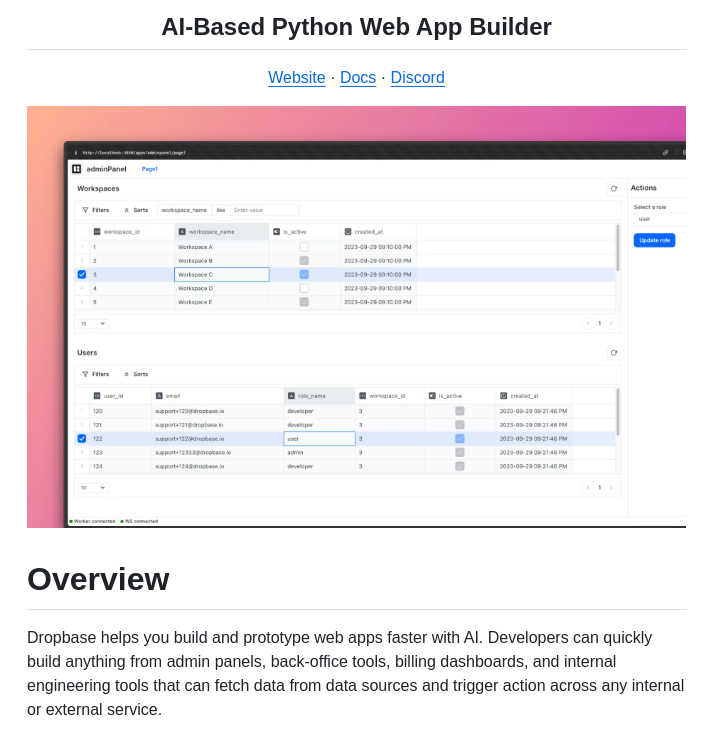
Task: Open Users rows-per-page dropdown
Action: (x=94, y=487)
